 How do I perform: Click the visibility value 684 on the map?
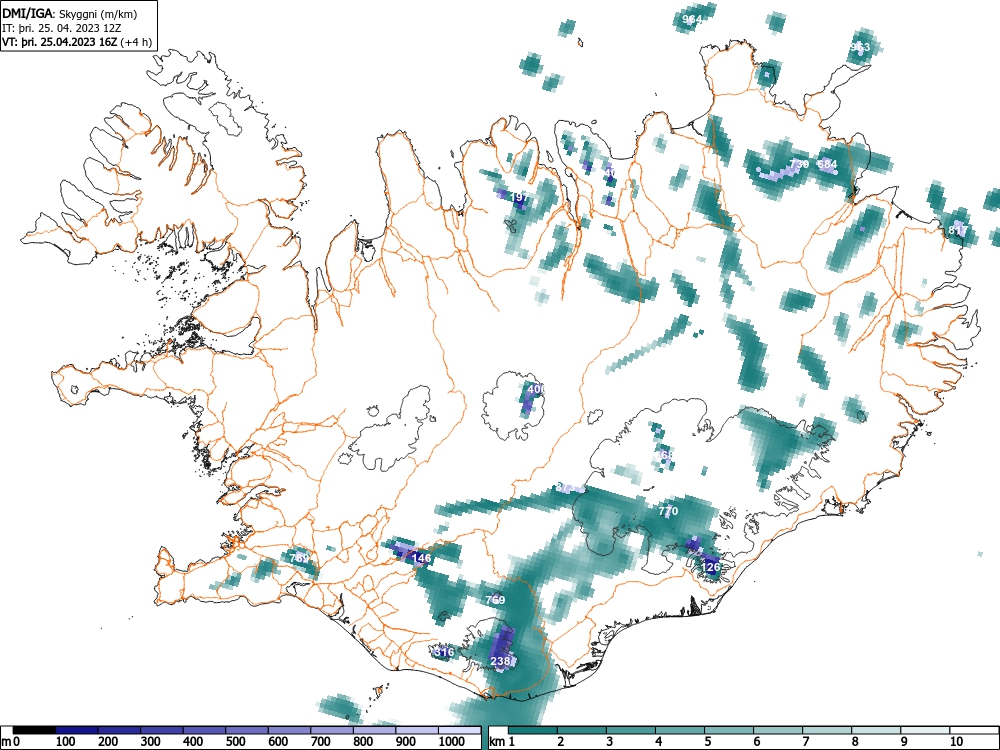[x=827, y=164]
